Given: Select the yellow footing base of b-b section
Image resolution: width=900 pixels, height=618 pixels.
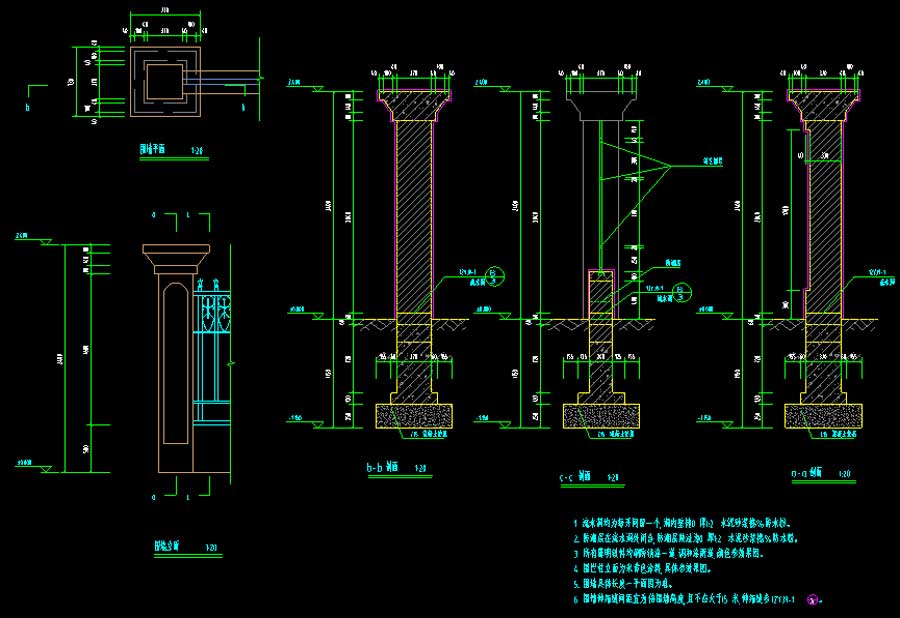Looking at the screenshot, I should (x=414, y=415).
